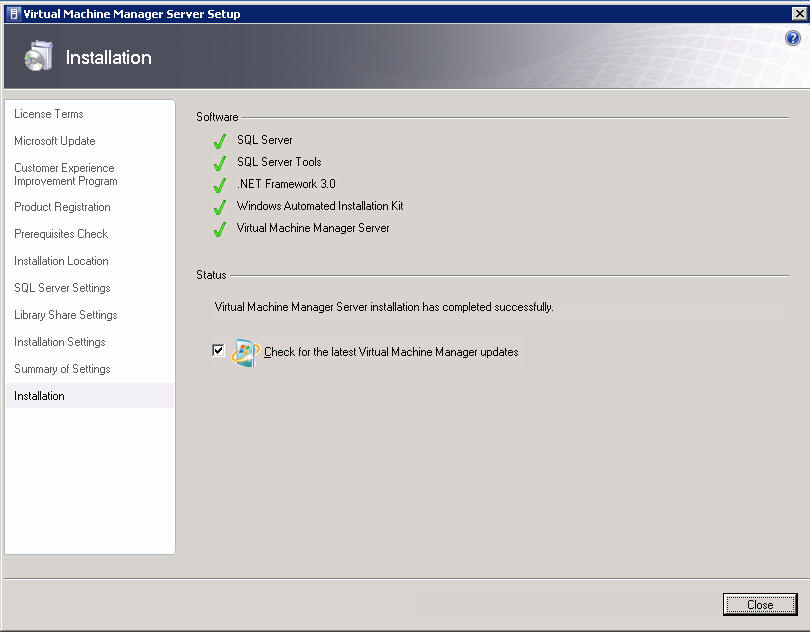Image resolution: width=810 pixels, height=632 pixels.
Task: Click checkmark next to Windows Automated Installation Kit
Action: tap(220, 207)
